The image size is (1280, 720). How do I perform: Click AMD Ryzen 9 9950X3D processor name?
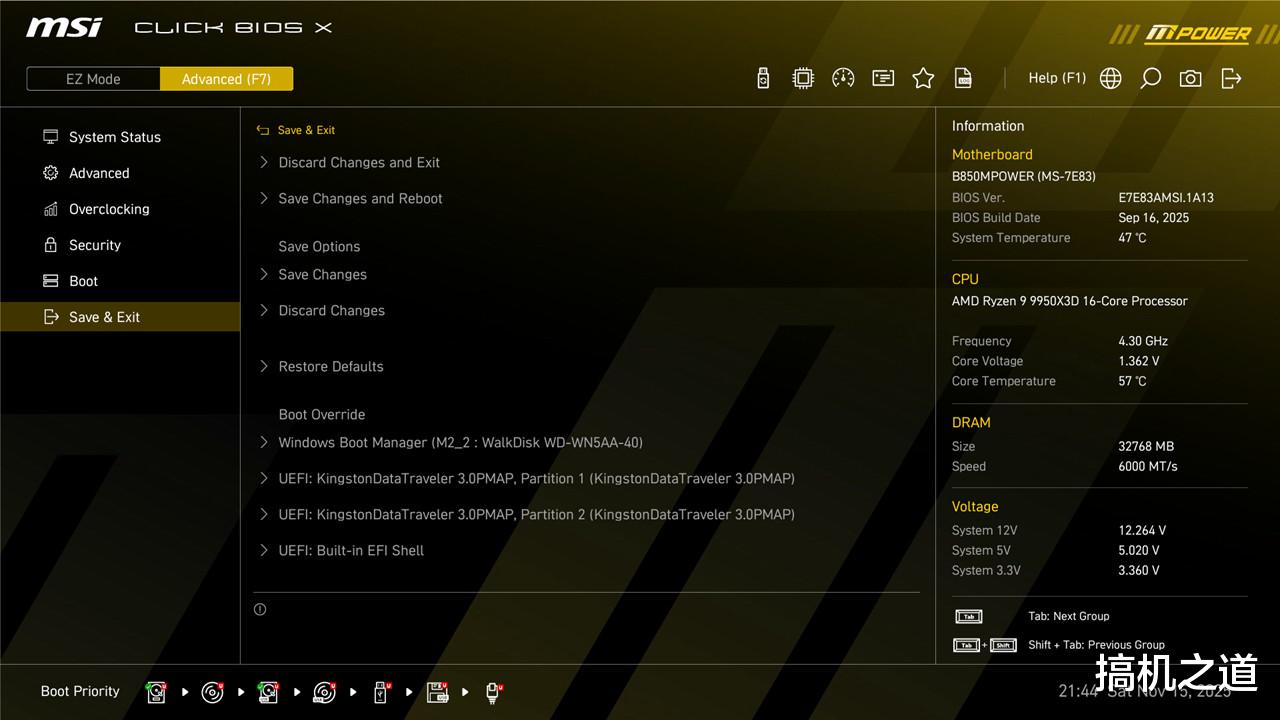pos(1070,301)
